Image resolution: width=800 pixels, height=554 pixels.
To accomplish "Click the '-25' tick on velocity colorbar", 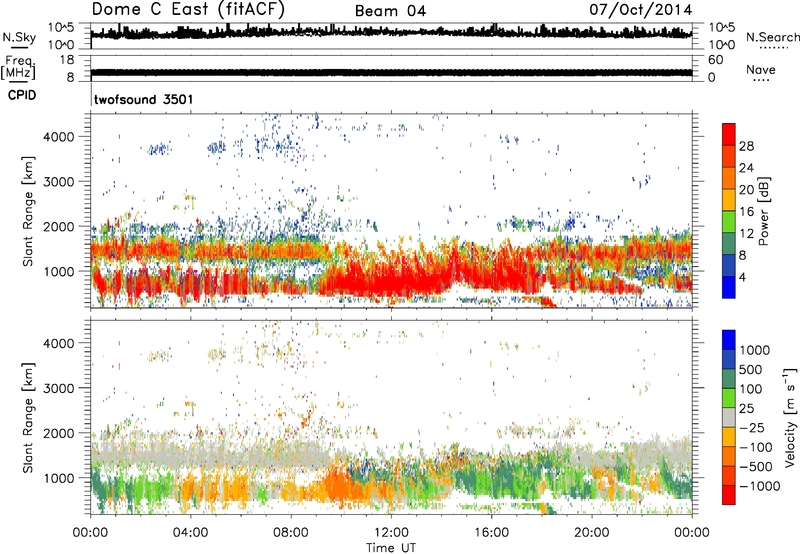I will (x=752, y=428).
